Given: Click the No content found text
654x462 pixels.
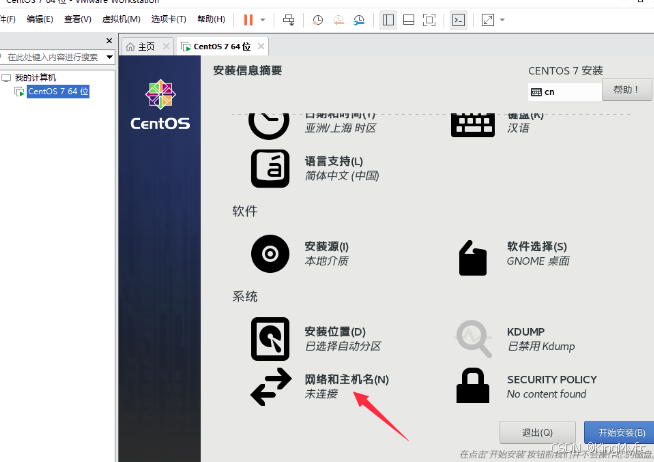Looking at the screenshot, I should (x=546, y=394).
